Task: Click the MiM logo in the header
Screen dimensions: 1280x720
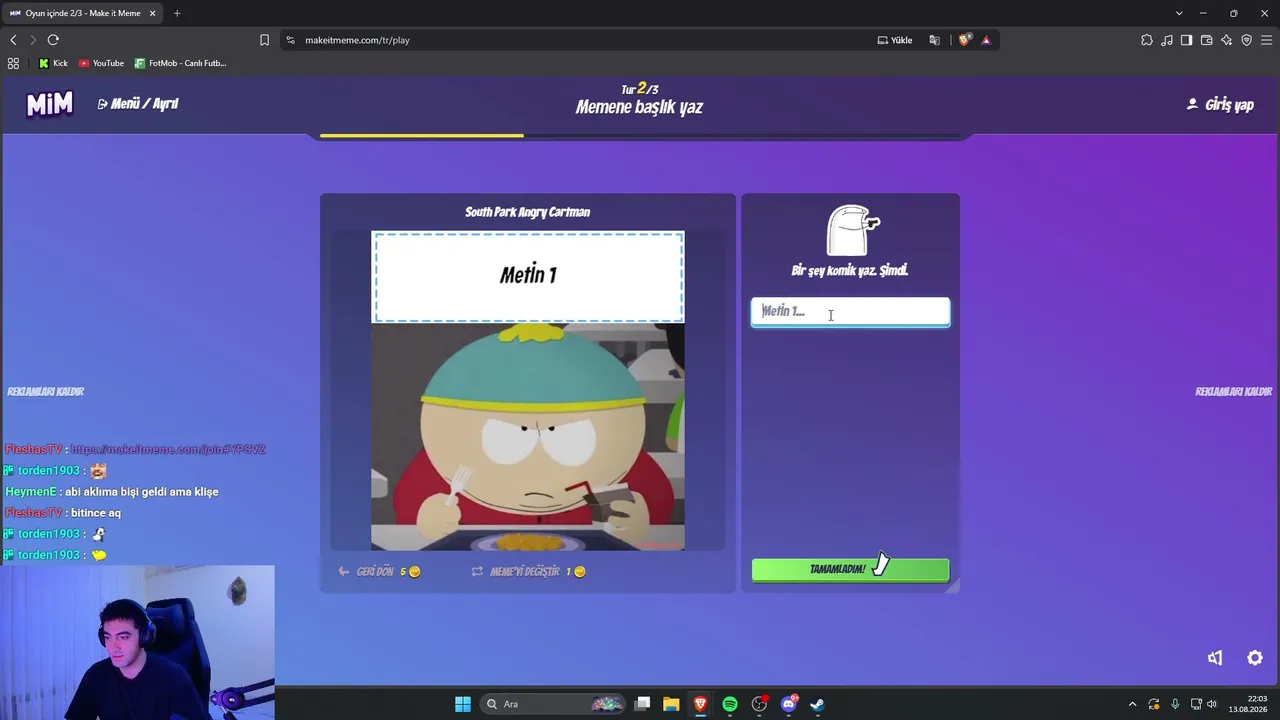Action: point(49,104)
